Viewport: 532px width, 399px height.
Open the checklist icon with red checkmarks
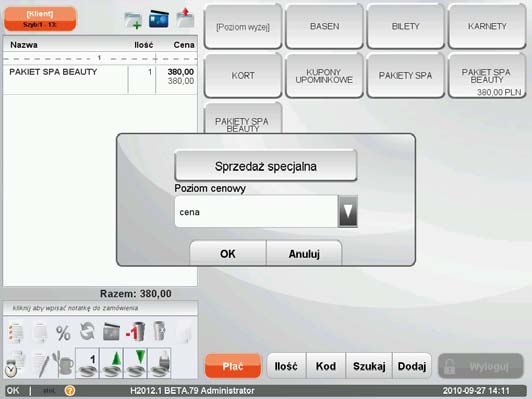click(16, 332)
